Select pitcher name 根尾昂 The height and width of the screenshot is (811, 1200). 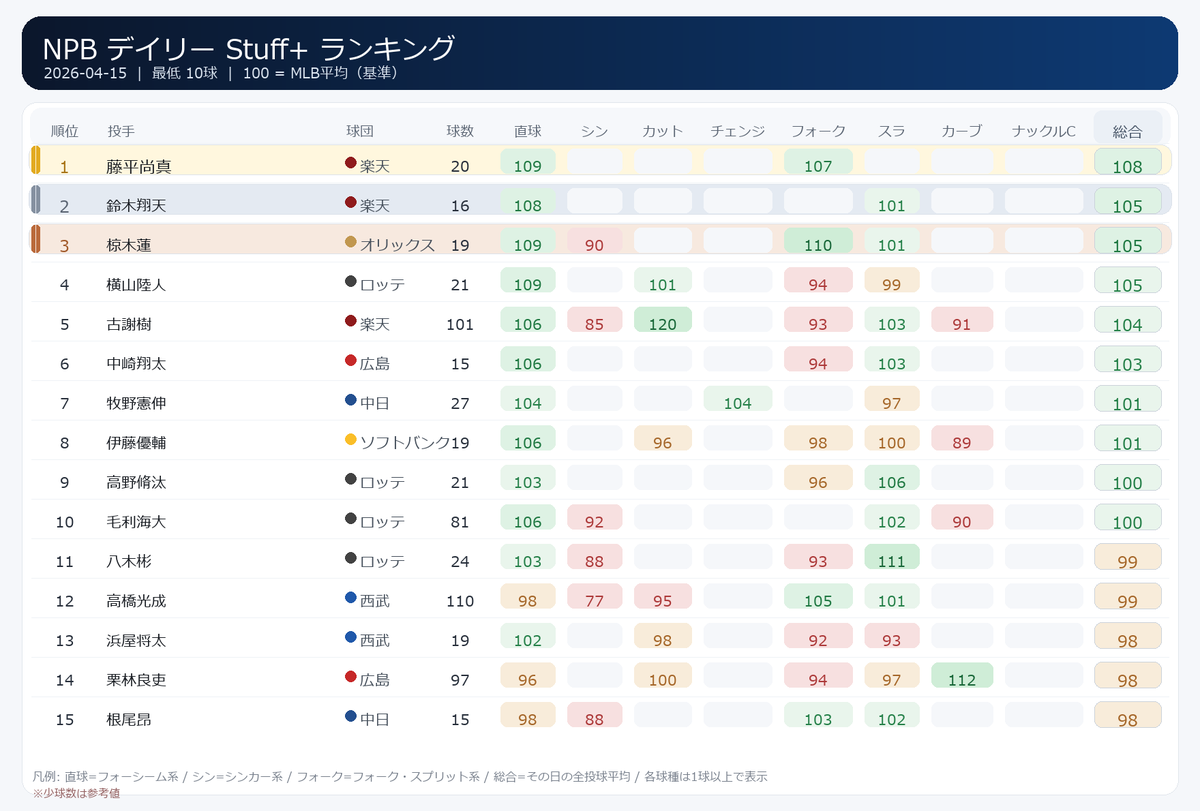(131, 719)
